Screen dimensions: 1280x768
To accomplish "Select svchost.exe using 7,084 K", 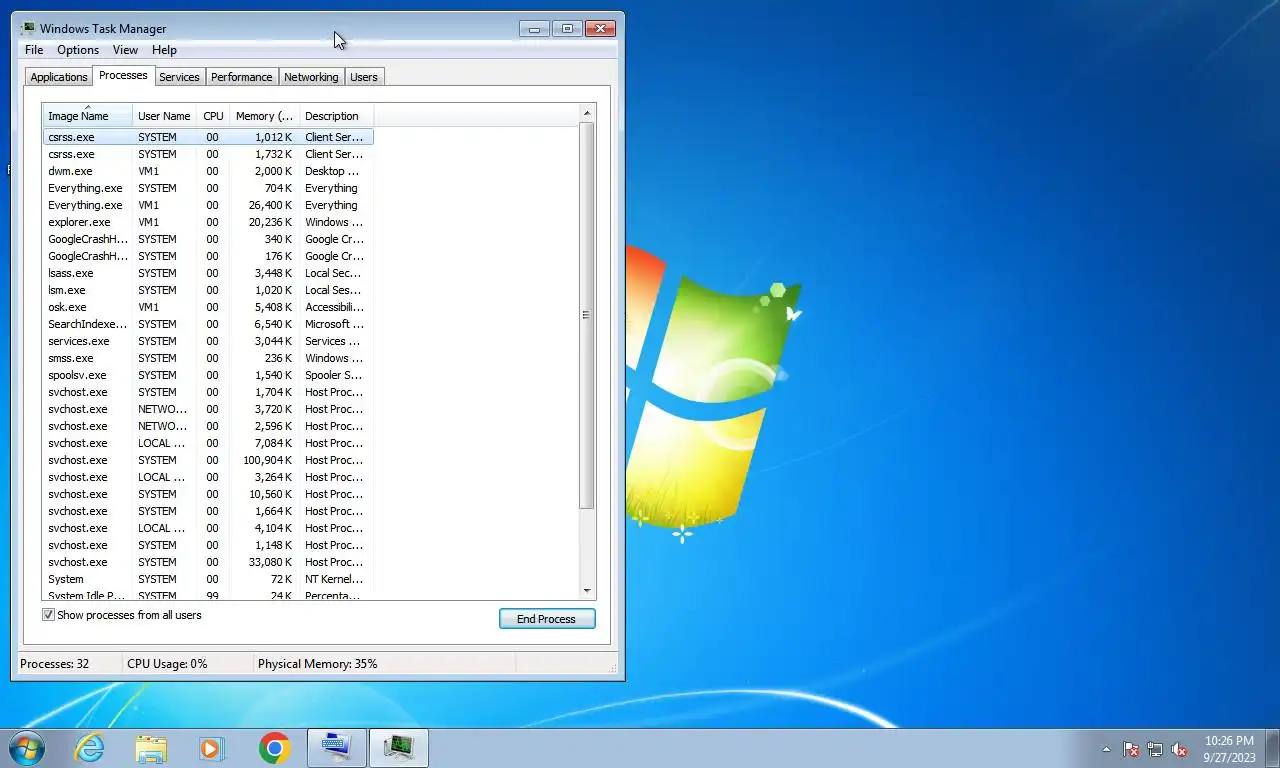I will (x=208, y=443).
